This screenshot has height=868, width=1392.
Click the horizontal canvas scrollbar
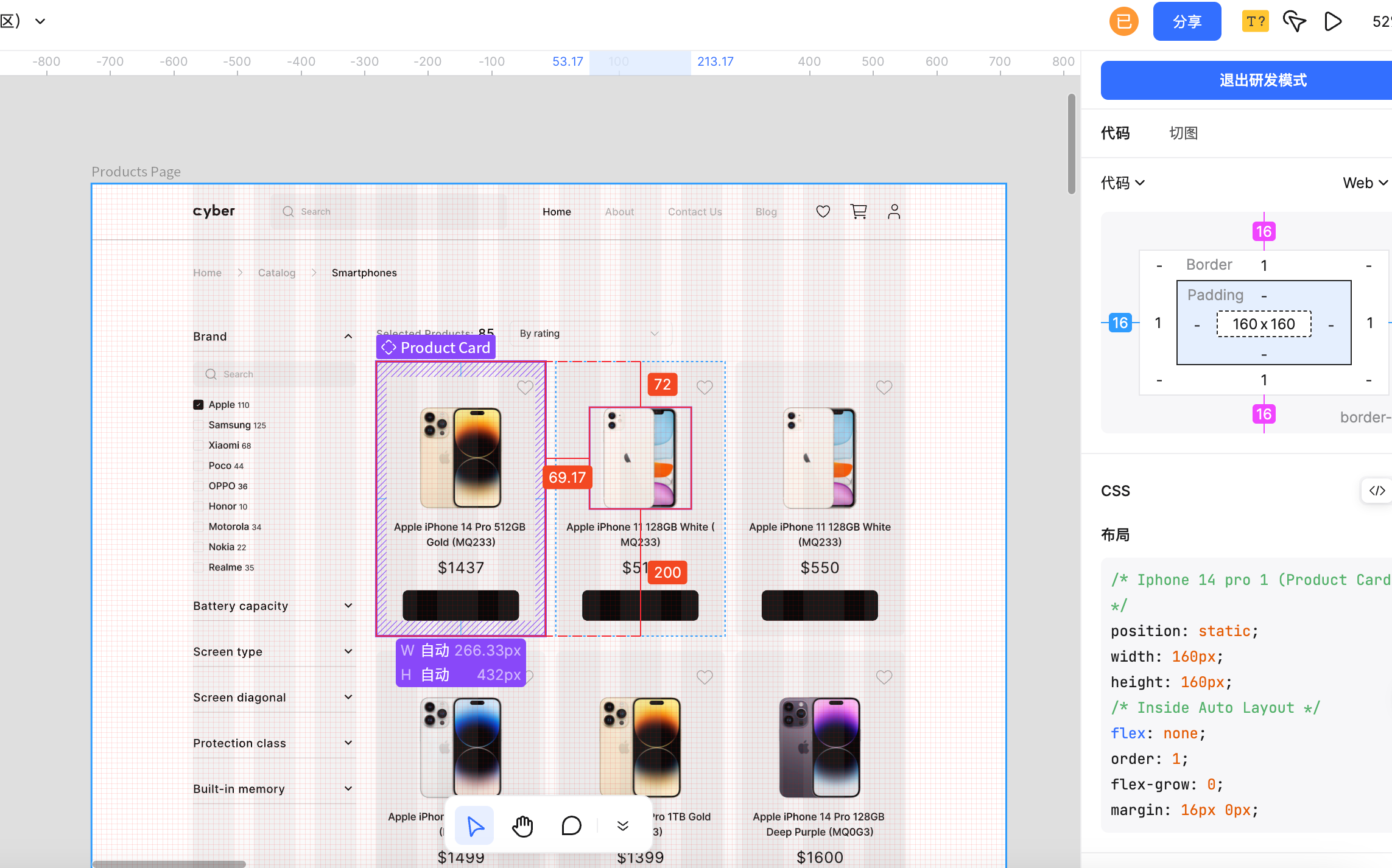(169, 864)
